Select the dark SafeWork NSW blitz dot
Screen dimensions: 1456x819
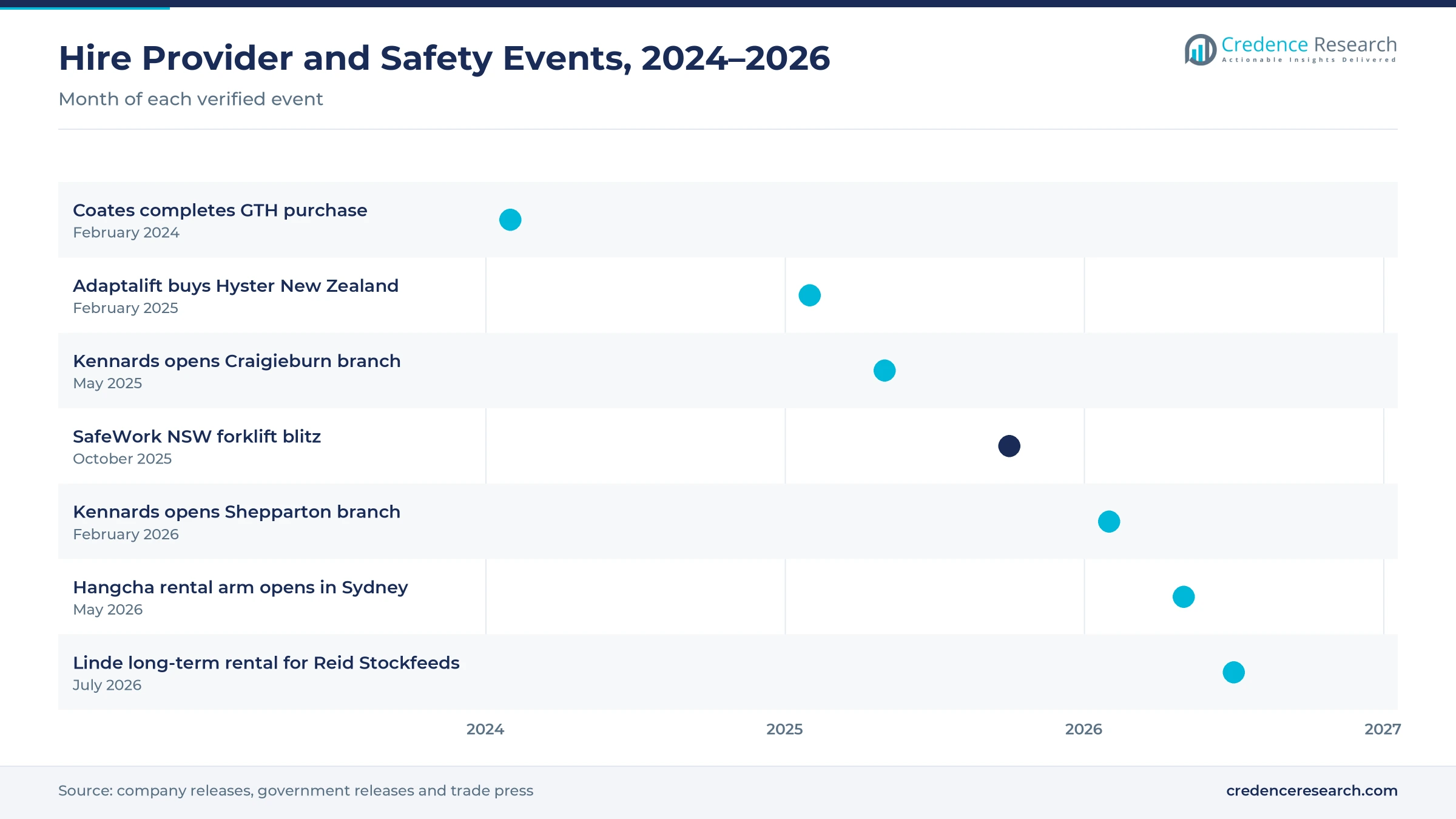[1009, 446]
